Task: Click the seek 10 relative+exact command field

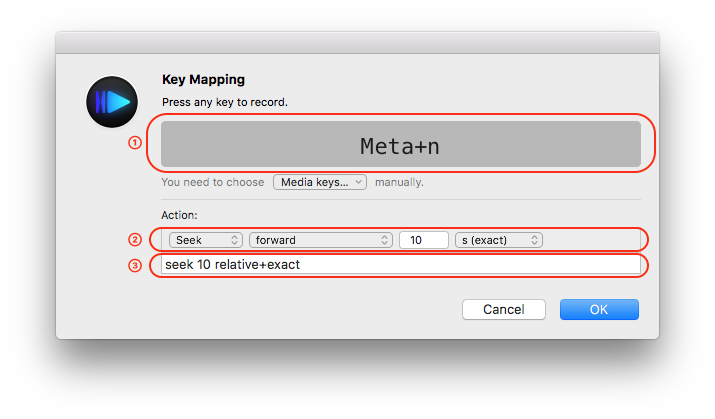Action: (400, 265)
